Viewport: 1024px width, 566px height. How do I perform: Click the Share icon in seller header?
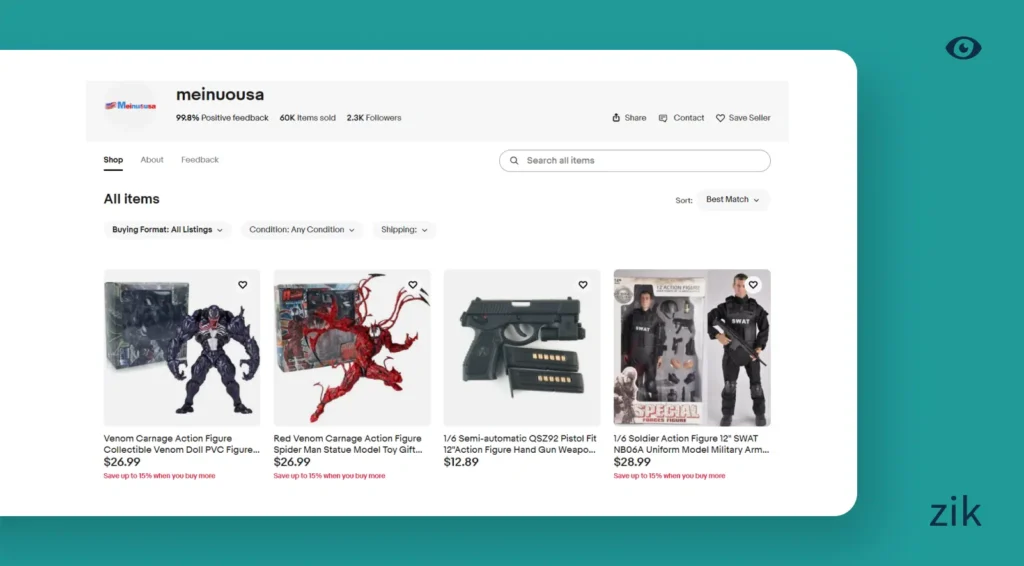(616, 118)
